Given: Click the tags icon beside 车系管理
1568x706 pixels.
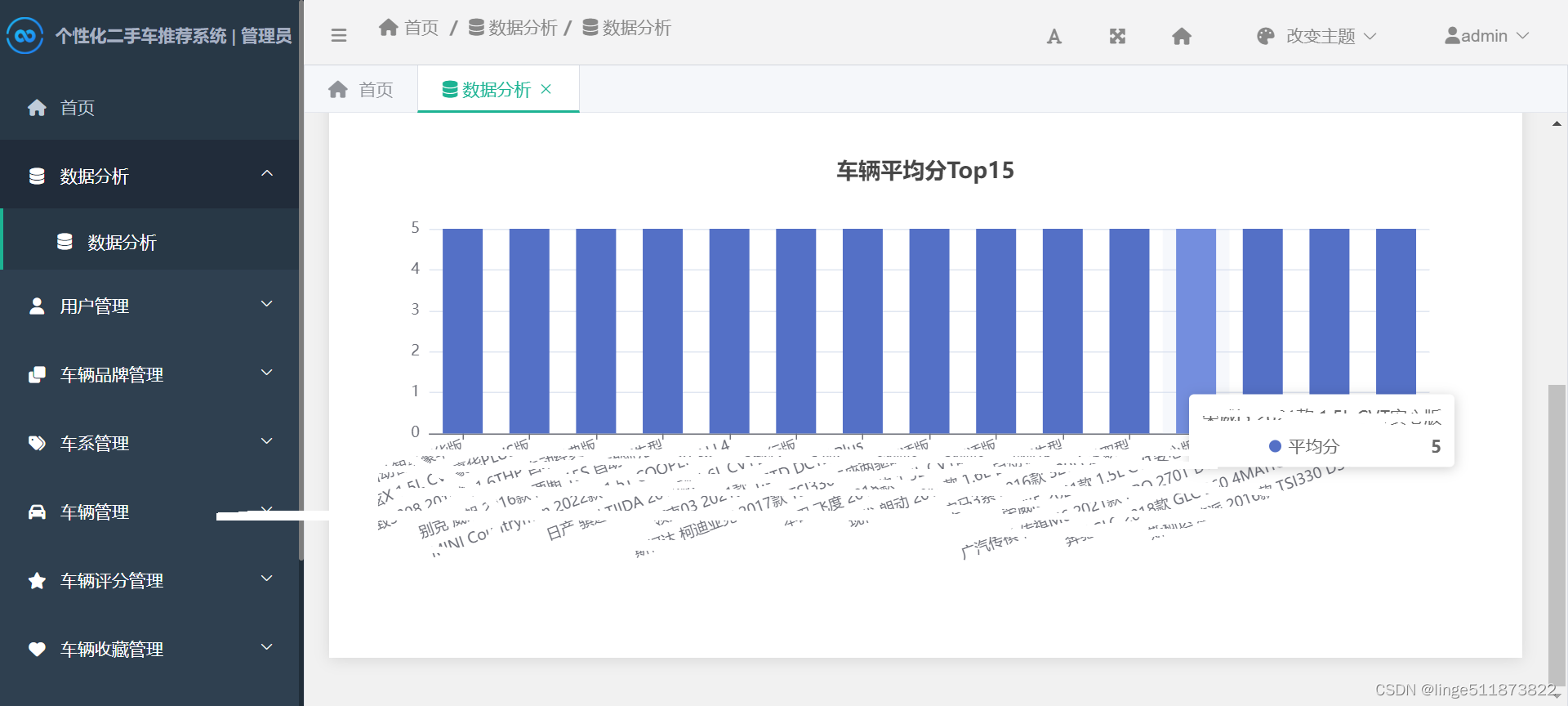Looking at the screenshot, I should click(37, 443).
